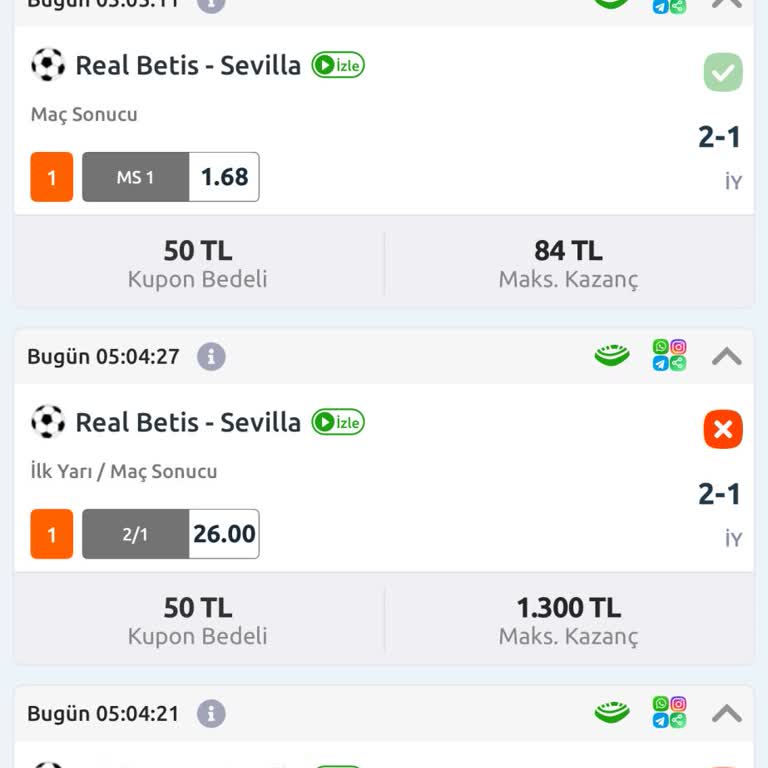
Task: Tap the red X lost-status icon
Action: point(723,430)
